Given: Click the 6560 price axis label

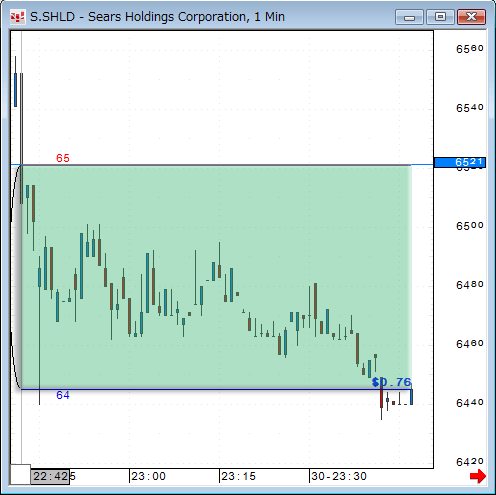Looking at the screenshot, I should click(x=470, y=49).
